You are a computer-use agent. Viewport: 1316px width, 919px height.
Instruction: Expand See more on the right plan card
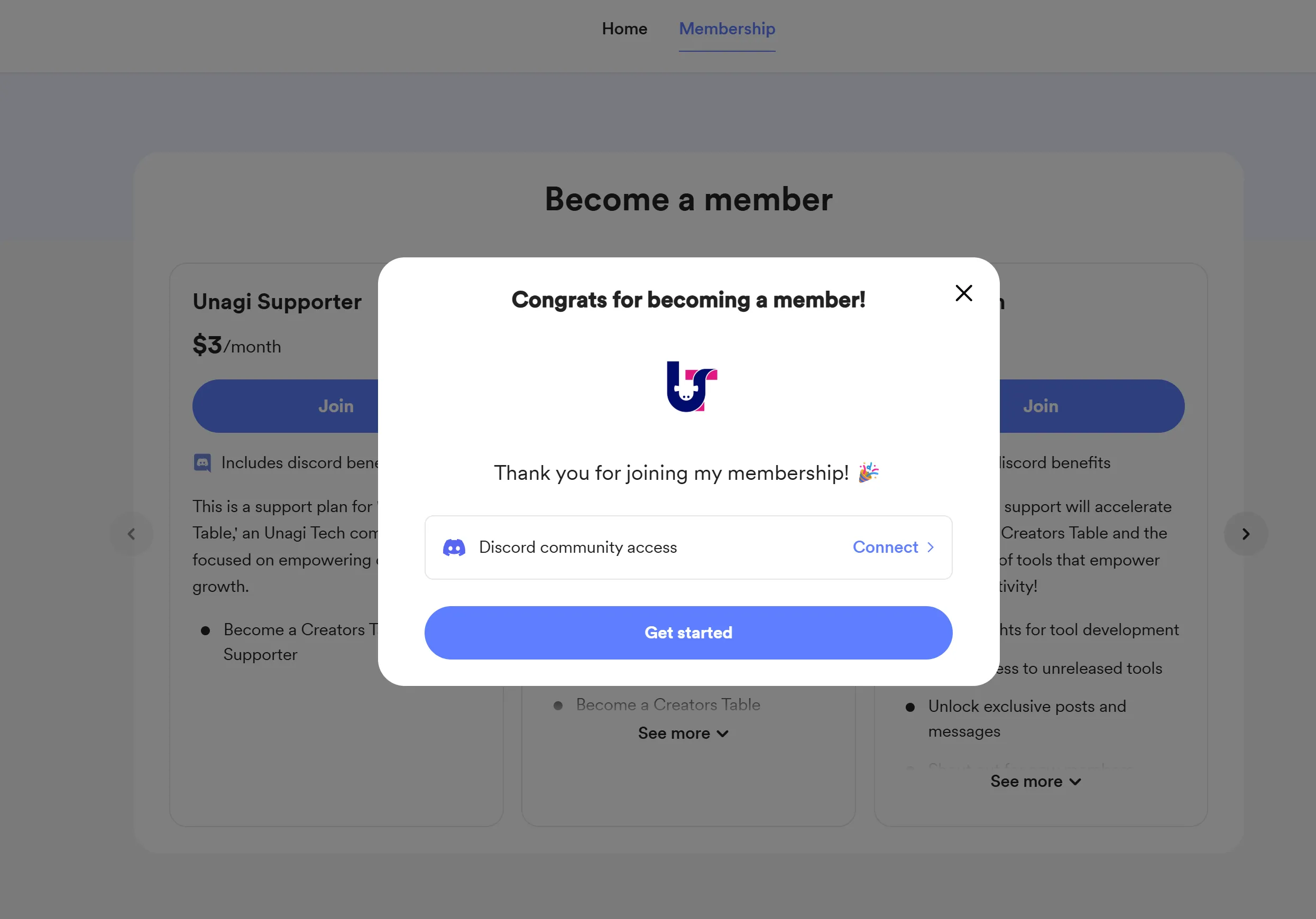click(x=1035, y=782)
